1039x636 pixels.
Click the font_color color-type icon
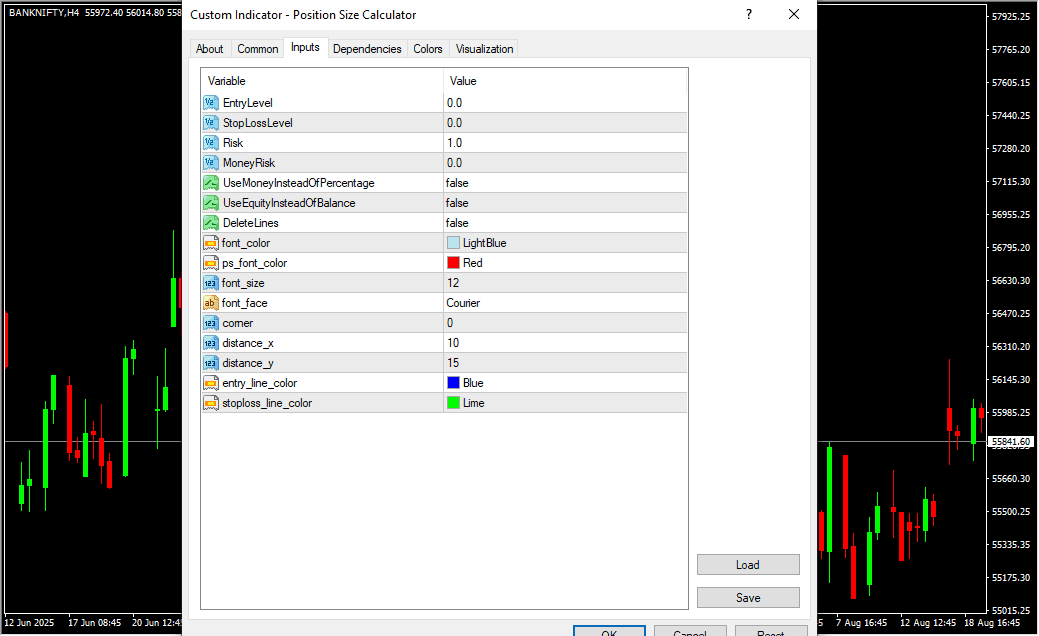(x=210, y=243)
